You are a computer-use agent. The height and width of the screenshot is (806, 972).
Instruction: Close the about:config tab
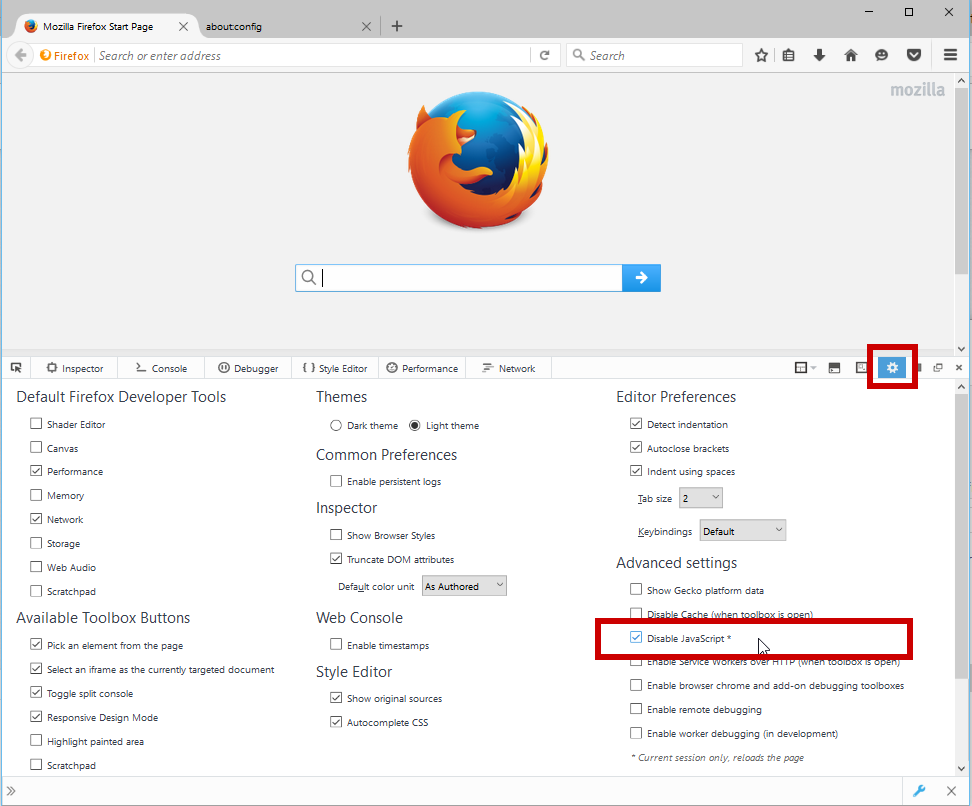tap(366, 27)
